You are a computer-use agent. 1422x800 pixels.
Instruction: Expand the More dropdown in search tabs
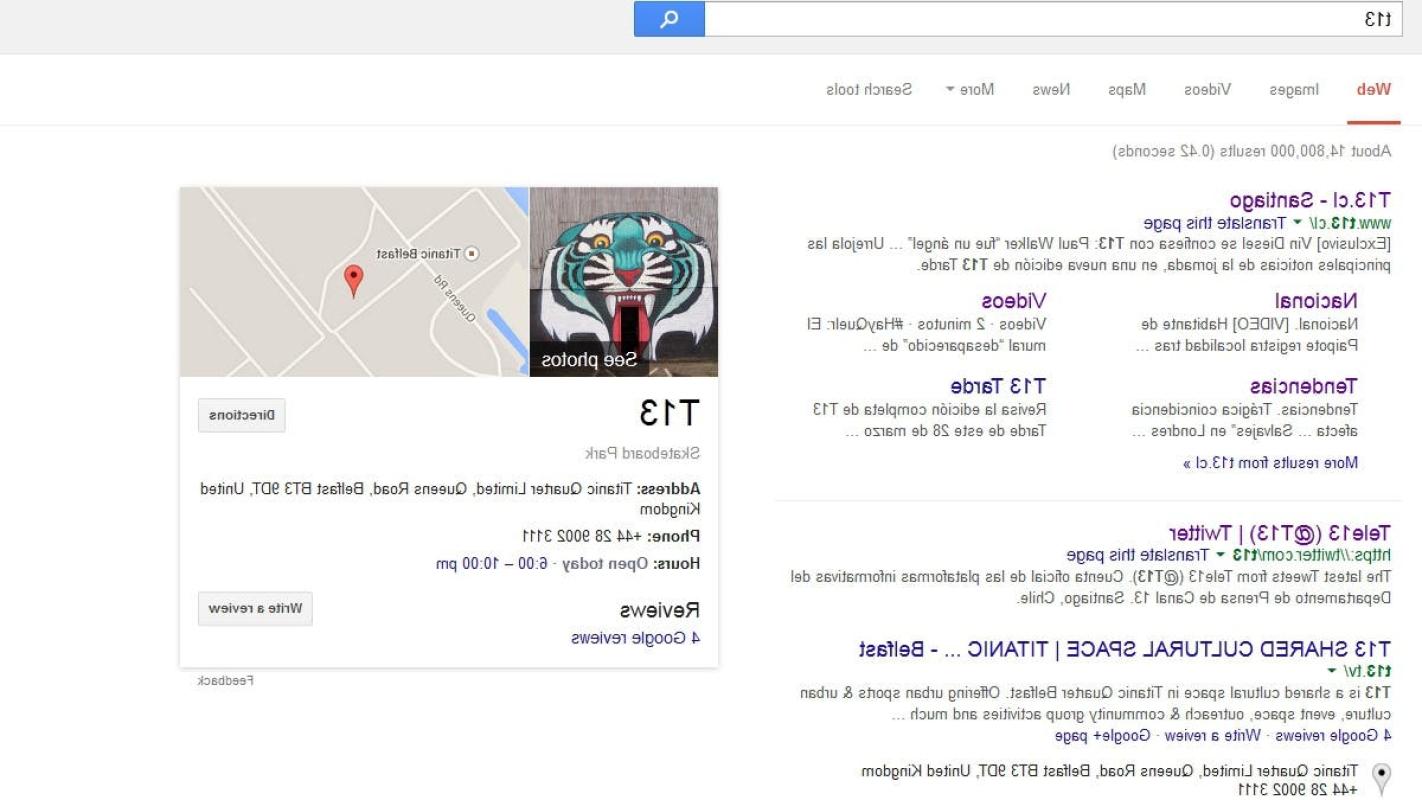(970, 90)
